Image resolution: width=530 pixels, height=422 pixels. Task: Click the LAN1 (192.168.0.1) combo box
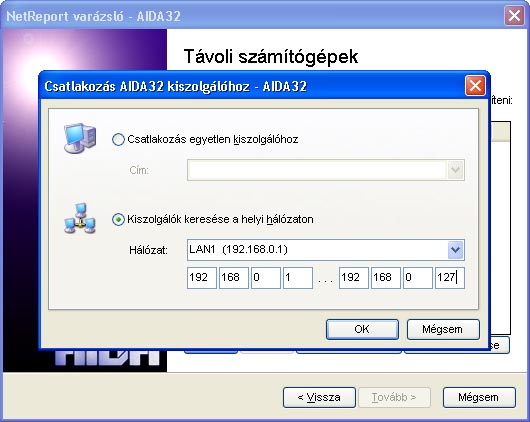(326, 250)
